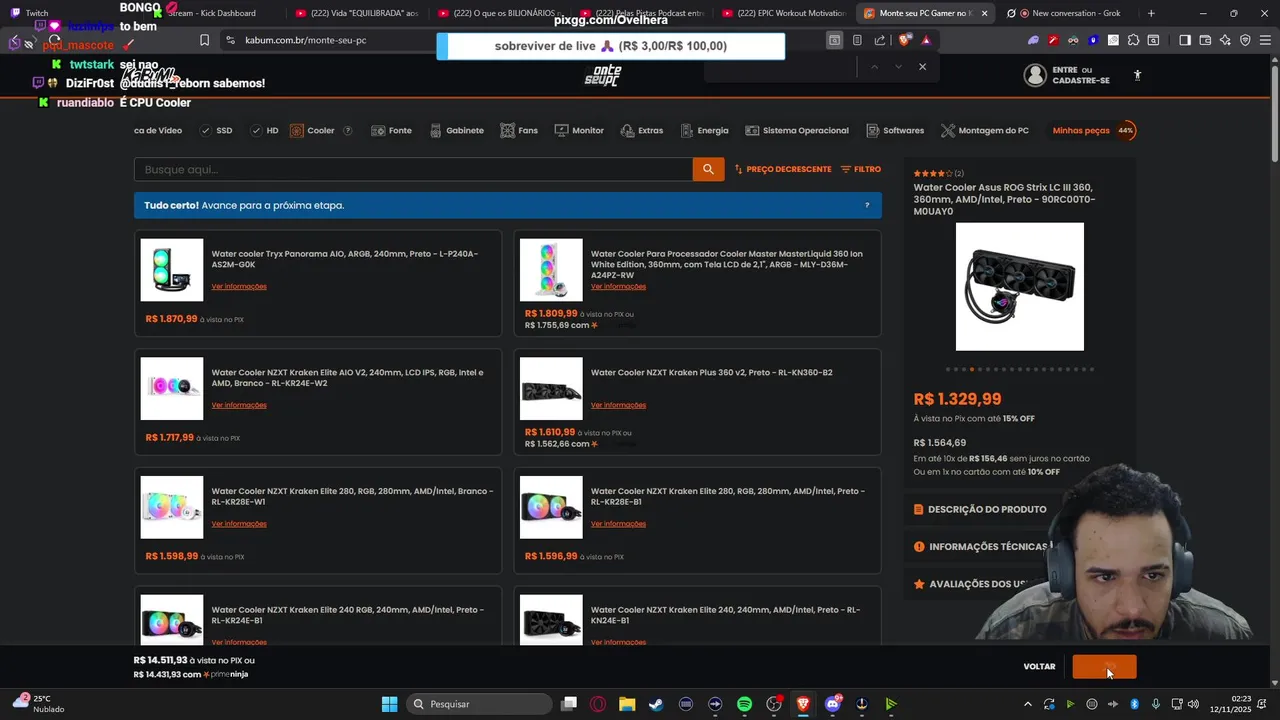Click the Brave Shields lion icon

[905, 40]
